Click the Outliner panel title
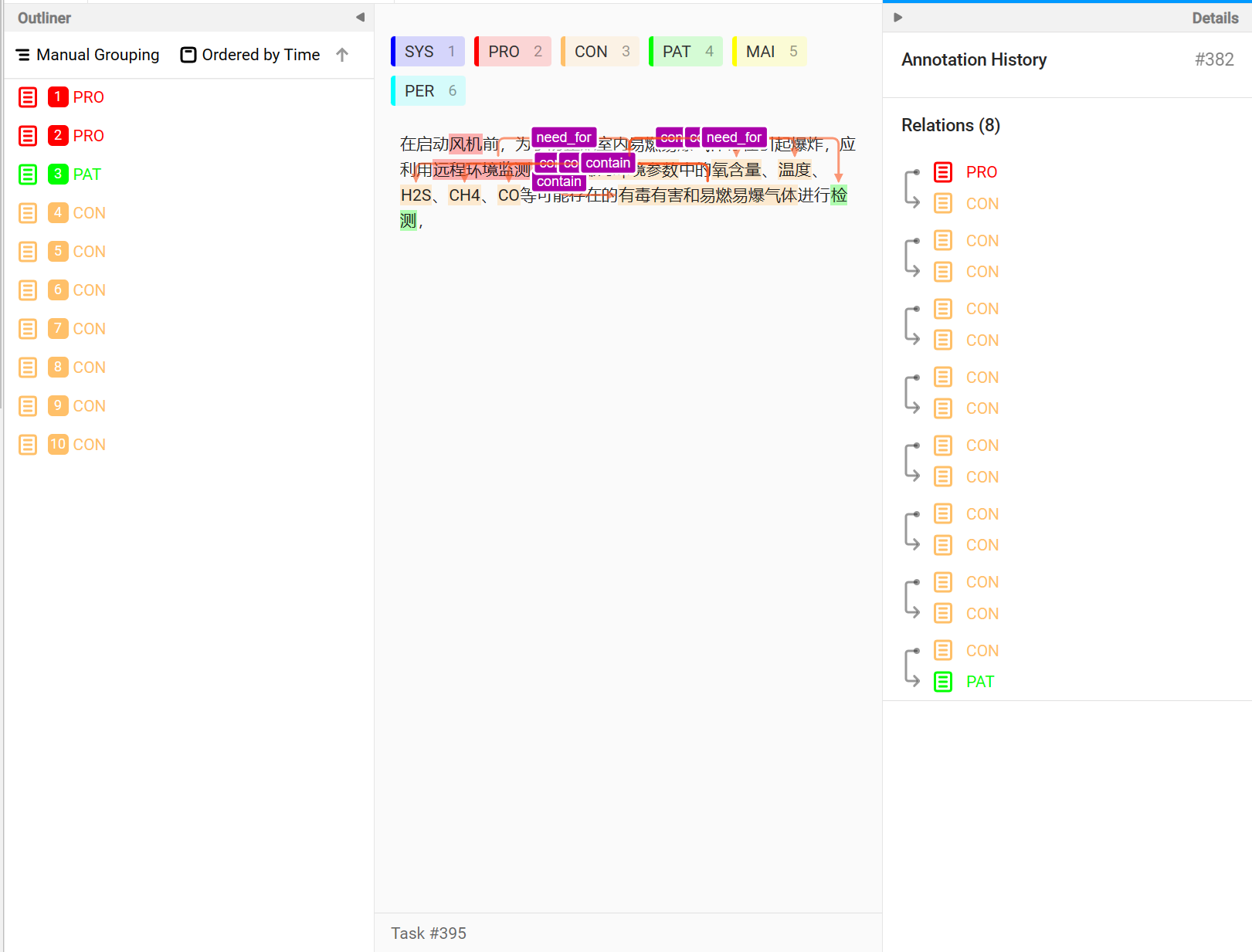The image size is (1252, 952). 44,18
